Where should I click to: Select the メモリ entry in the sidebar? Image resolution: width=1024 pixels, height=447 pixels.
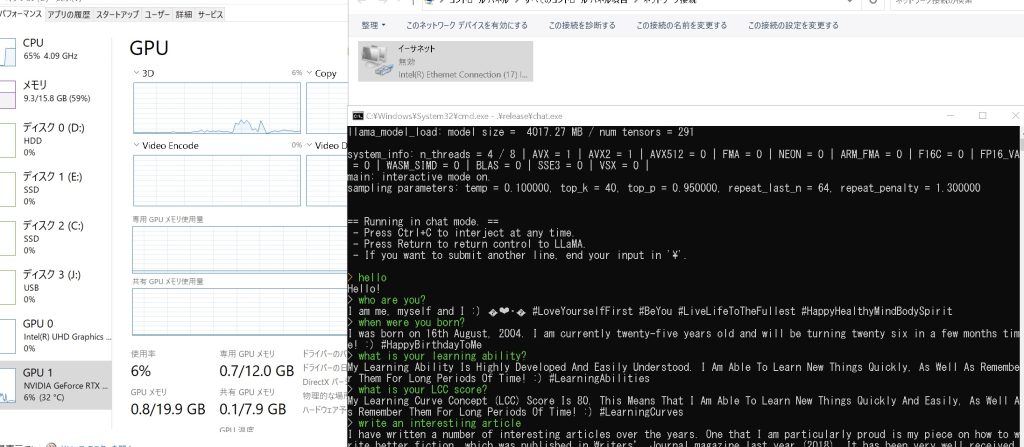56,92
